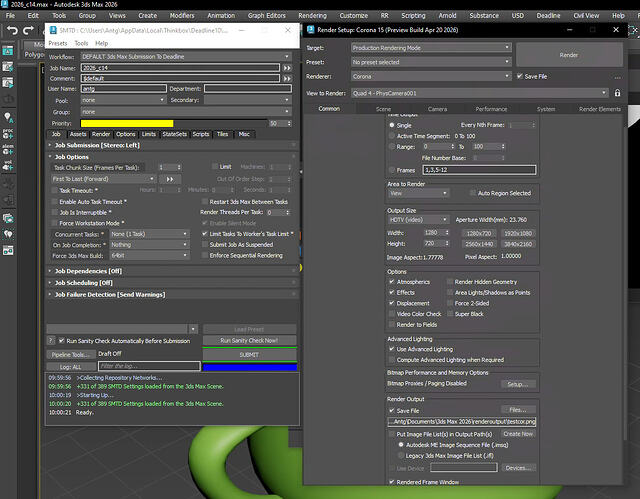Switch to the Assets tab in SMTD
Viewport: 640px width, 499px height.
(78, 134)
